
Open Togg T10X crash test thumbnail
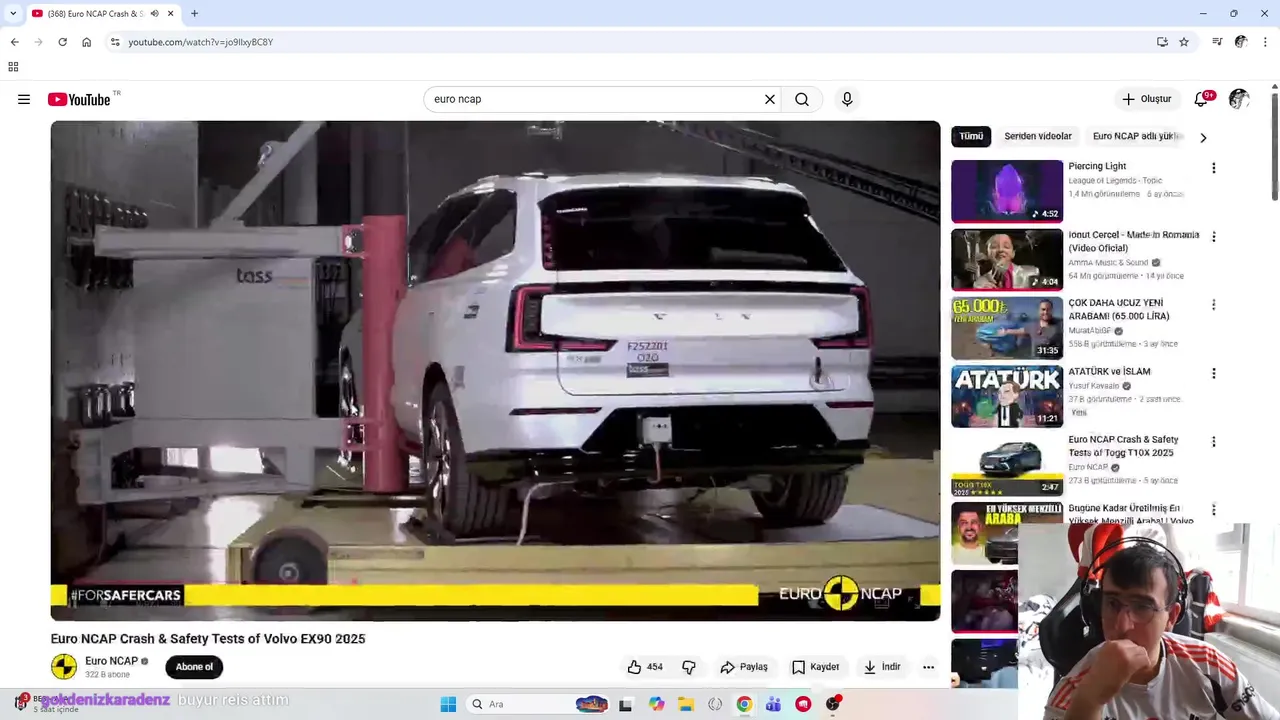[1007, 464]
